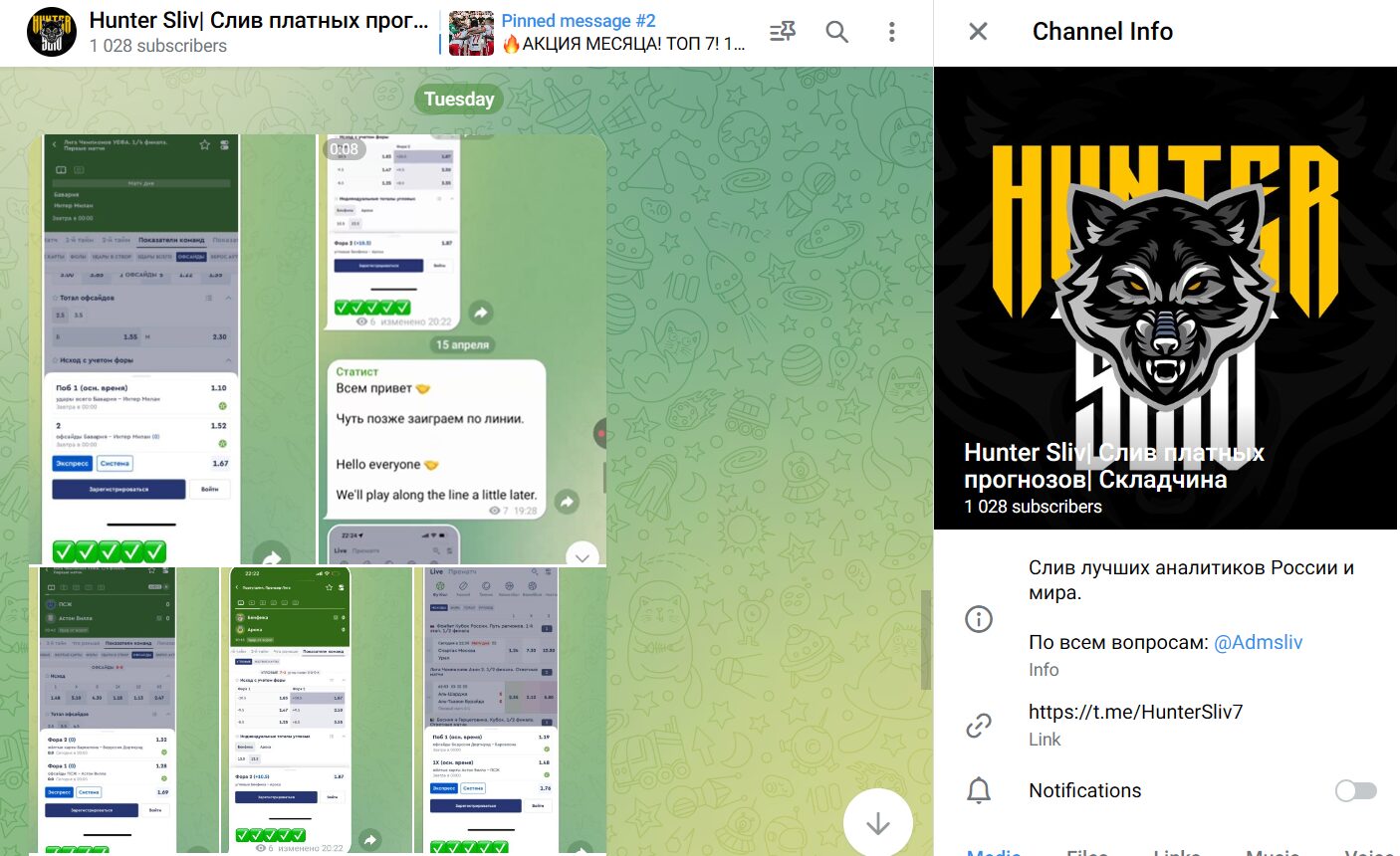Image resolution: width=1400 pixels, height=856 pixels.
Task: Open the @Admsliv contact link
Action: coord(1258,642)
